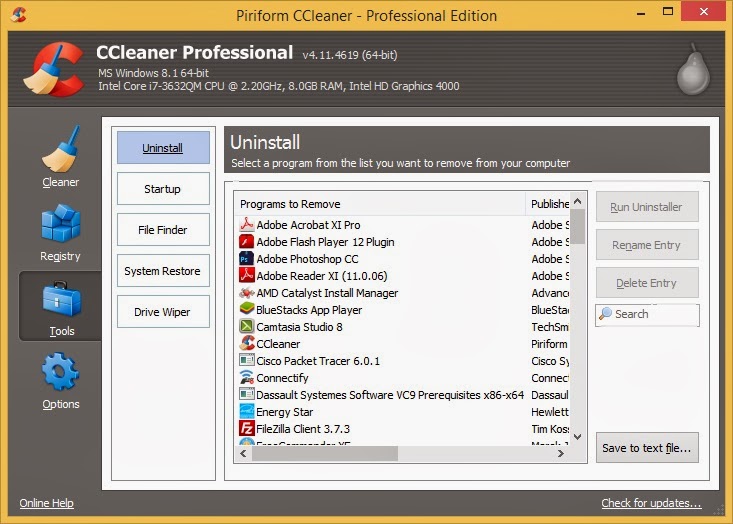
Task: Click the Camtasia Studio 8 icon
Action: pos(246,326)
